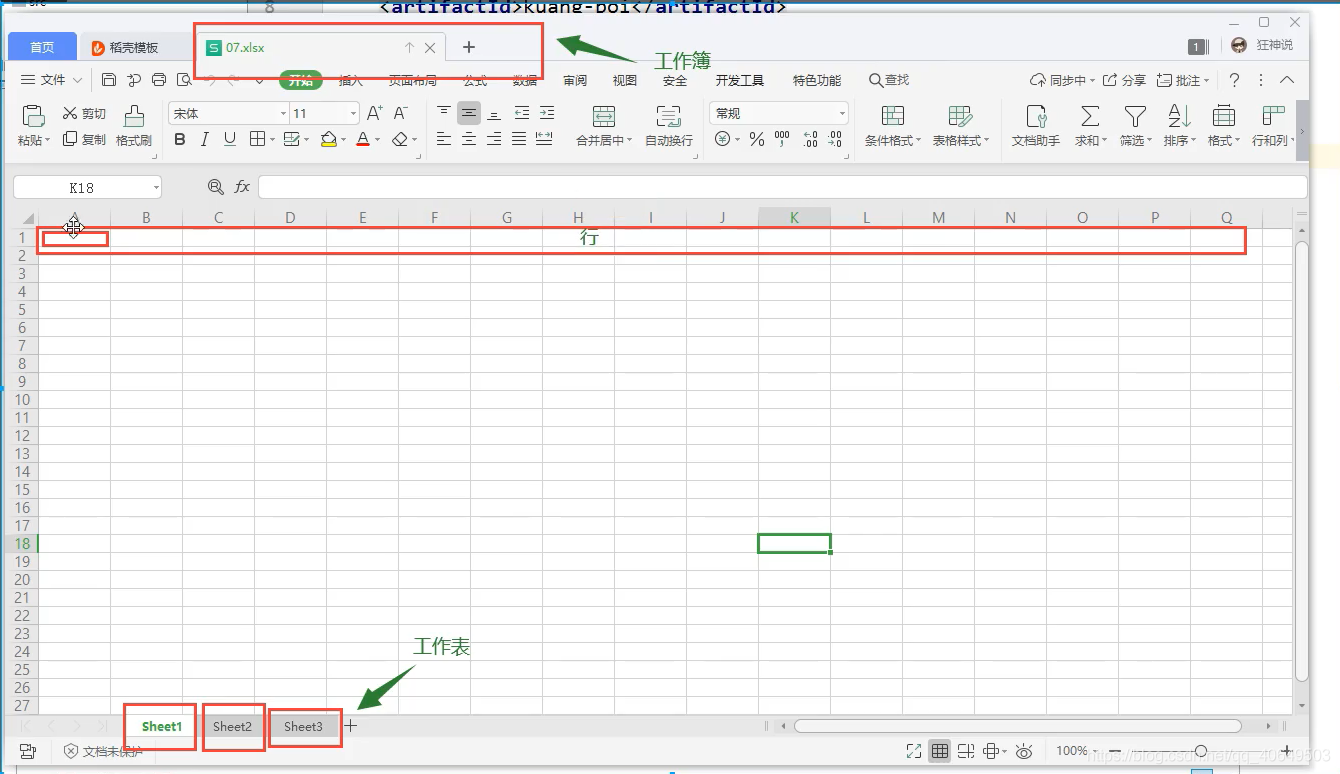Click the insert function fx icon
The width and height of the screenshot is (1340, 774).
242,187
